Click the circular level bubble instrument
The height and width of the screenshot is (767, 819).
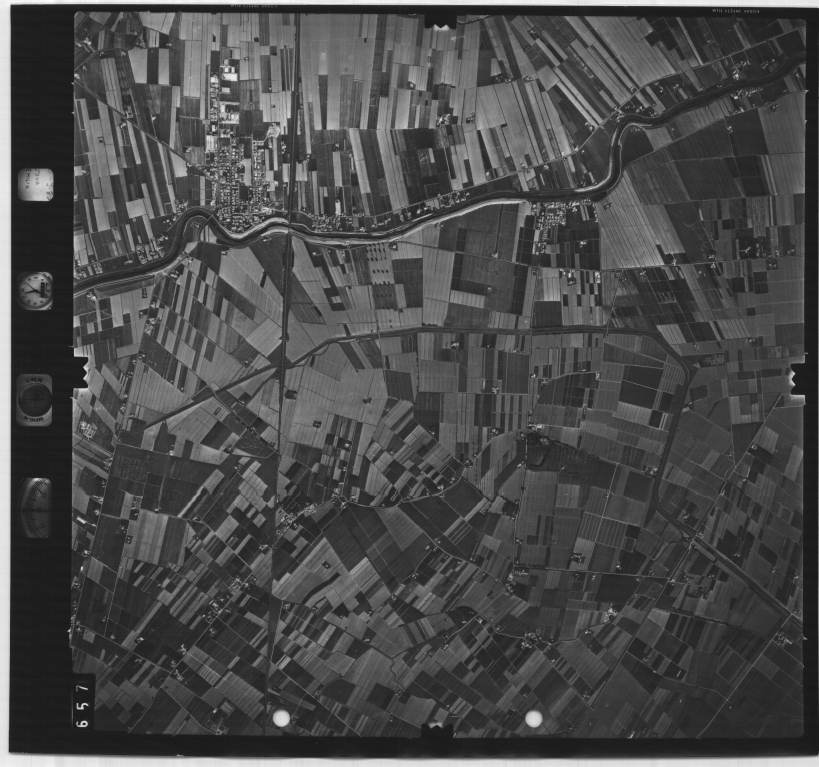click(35, 399)
